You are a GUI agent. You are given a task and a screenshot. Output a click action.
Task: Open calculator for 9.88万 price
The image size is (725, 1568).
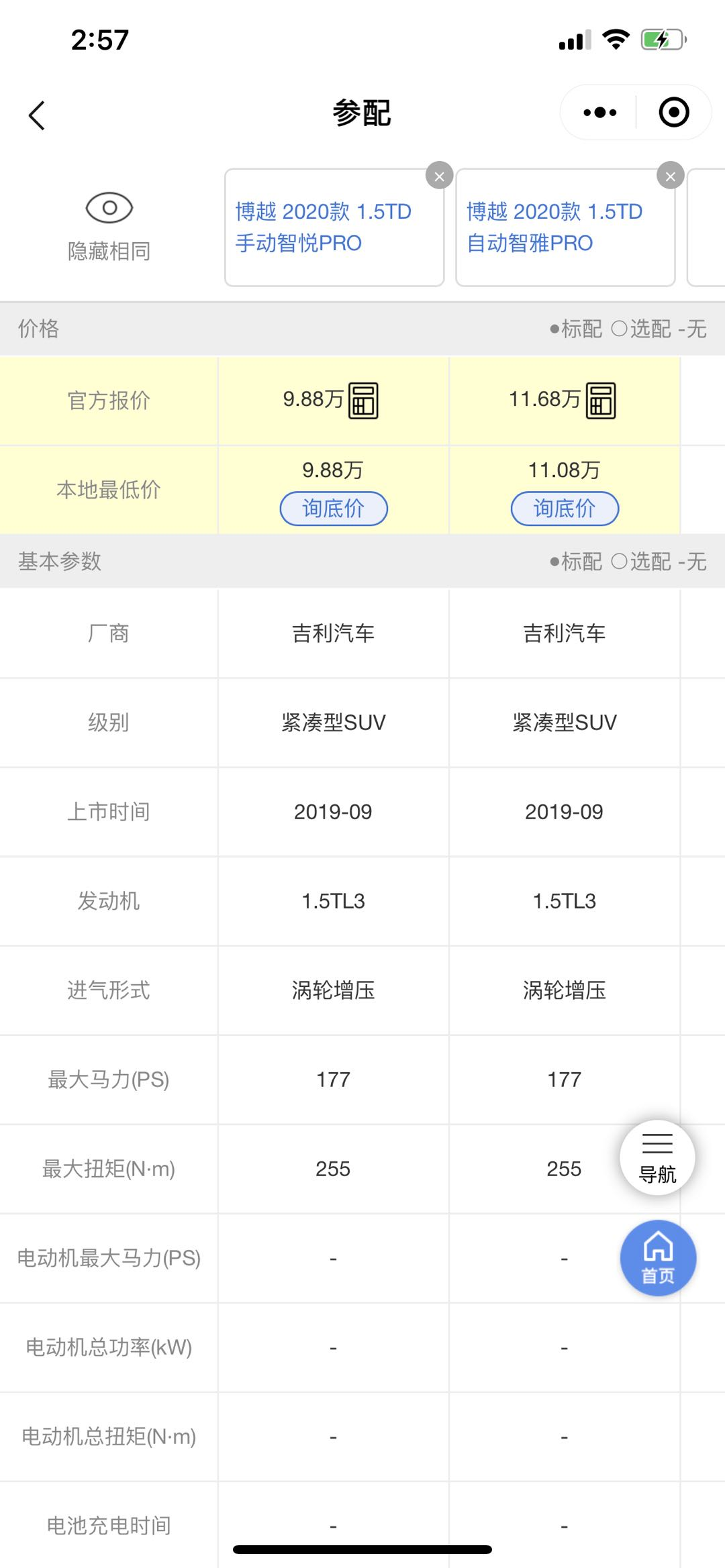[363, 401]
